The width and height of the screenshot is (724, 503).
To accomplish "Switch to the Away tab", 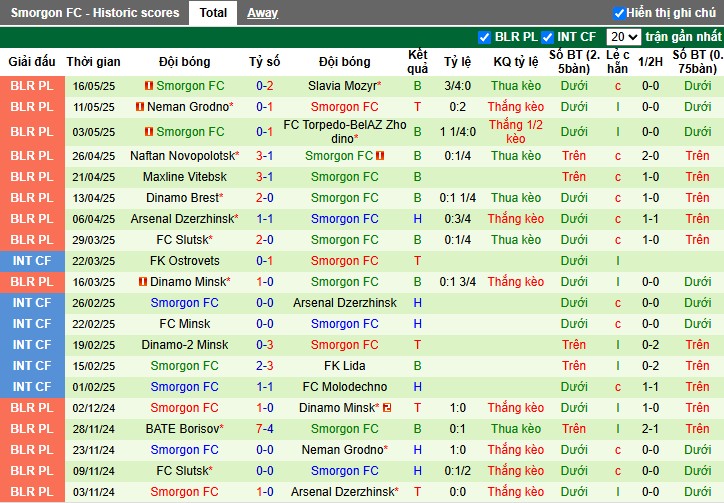I will pyautogui.click(x=262, y=13).
